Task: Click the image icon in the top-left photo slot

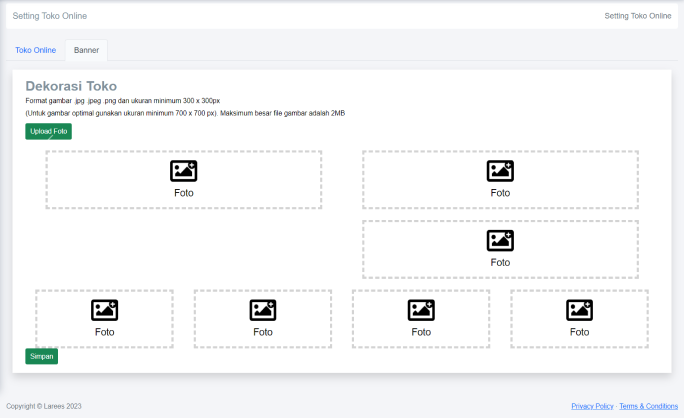Action: tap(183, 171)
